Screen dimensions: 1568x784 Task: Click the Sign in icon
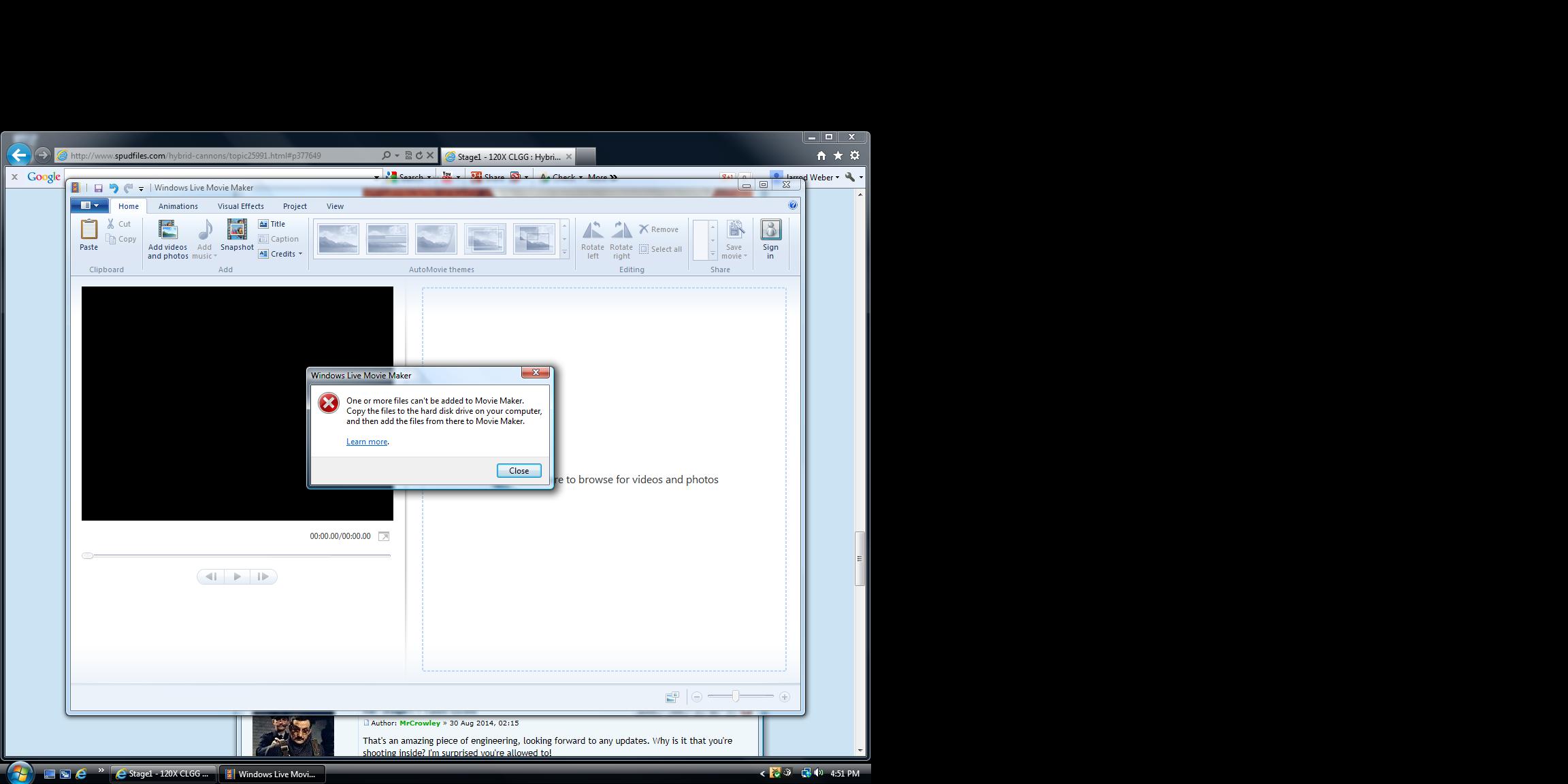[770, 230]
